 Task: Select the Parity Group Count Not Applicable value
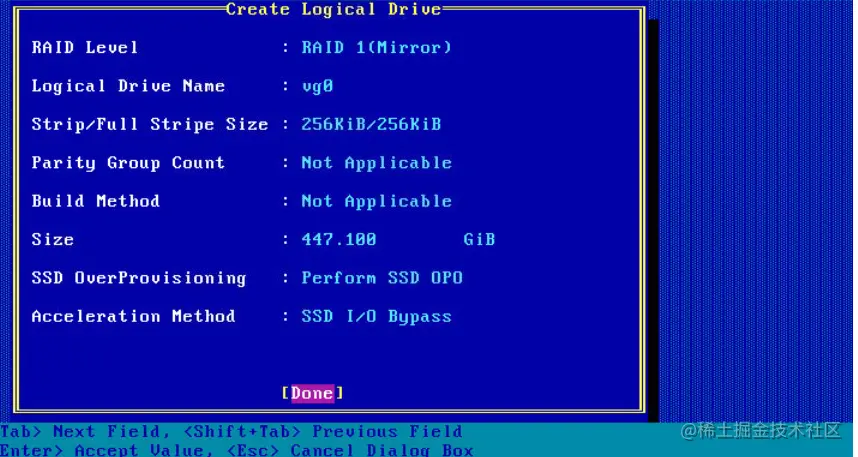click(x=377, y=163)
